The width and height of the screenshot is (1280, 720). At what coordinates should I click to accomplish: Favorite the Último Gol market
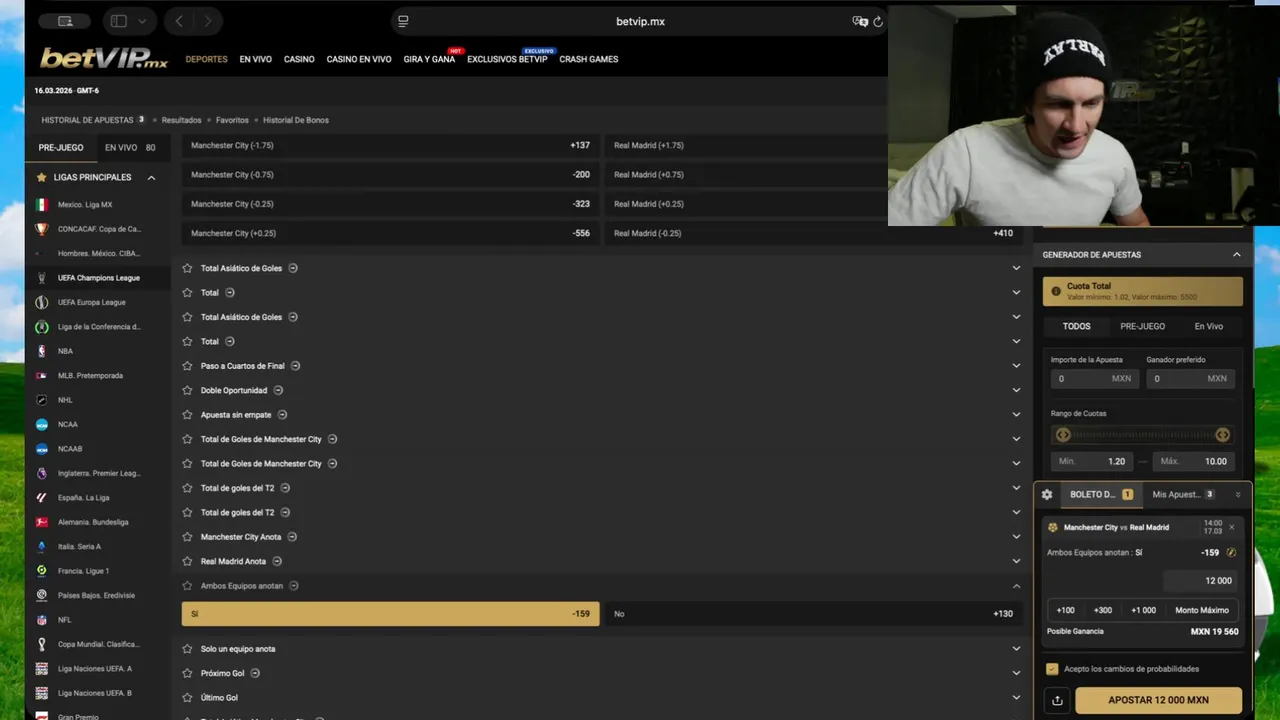pos(188,697)
